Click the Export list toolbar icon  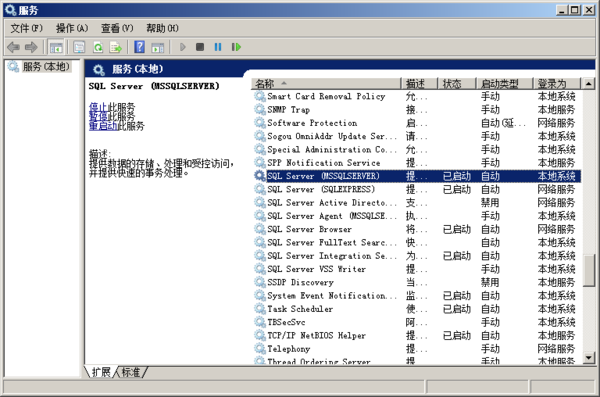(116, 47)
